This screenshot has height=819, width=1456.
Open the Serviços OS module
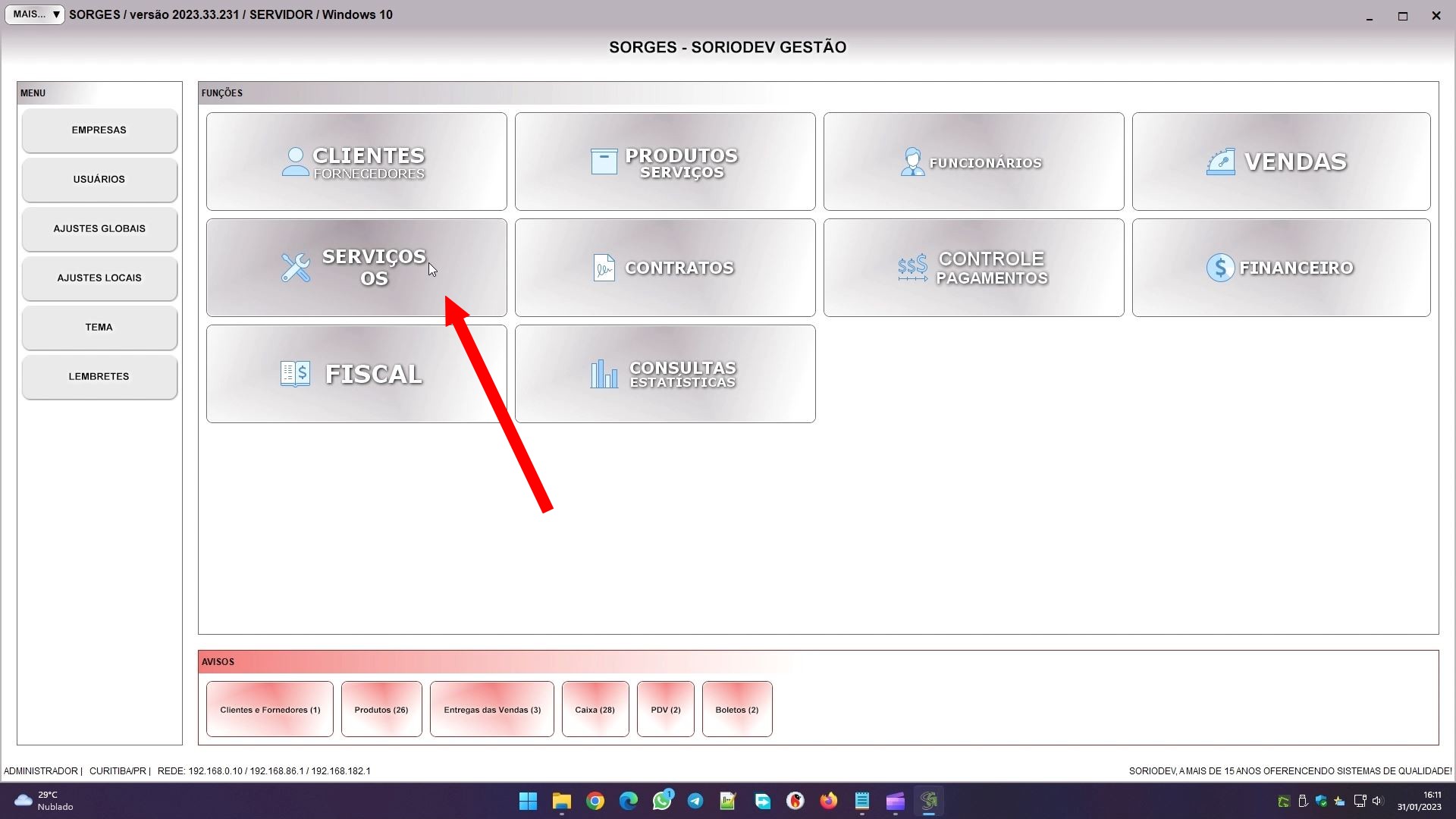coord(356,268)
